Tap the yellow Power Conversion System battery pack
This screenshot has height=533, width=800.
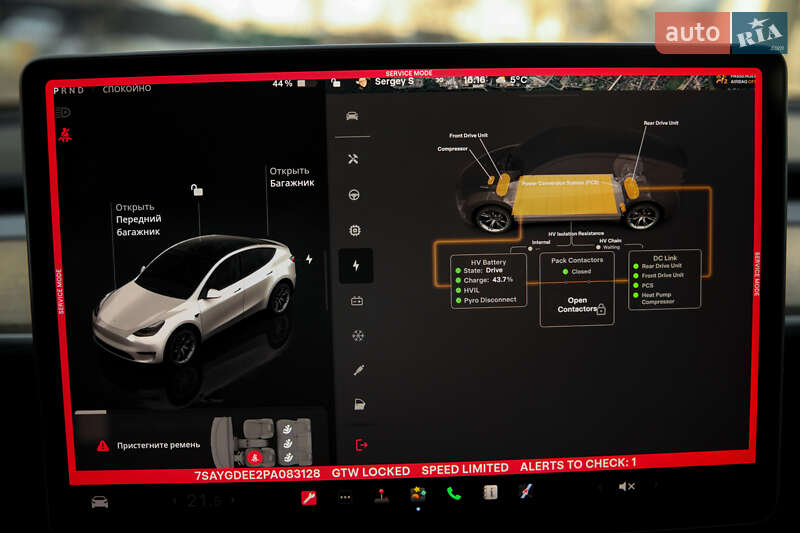(x=564, y=196)
